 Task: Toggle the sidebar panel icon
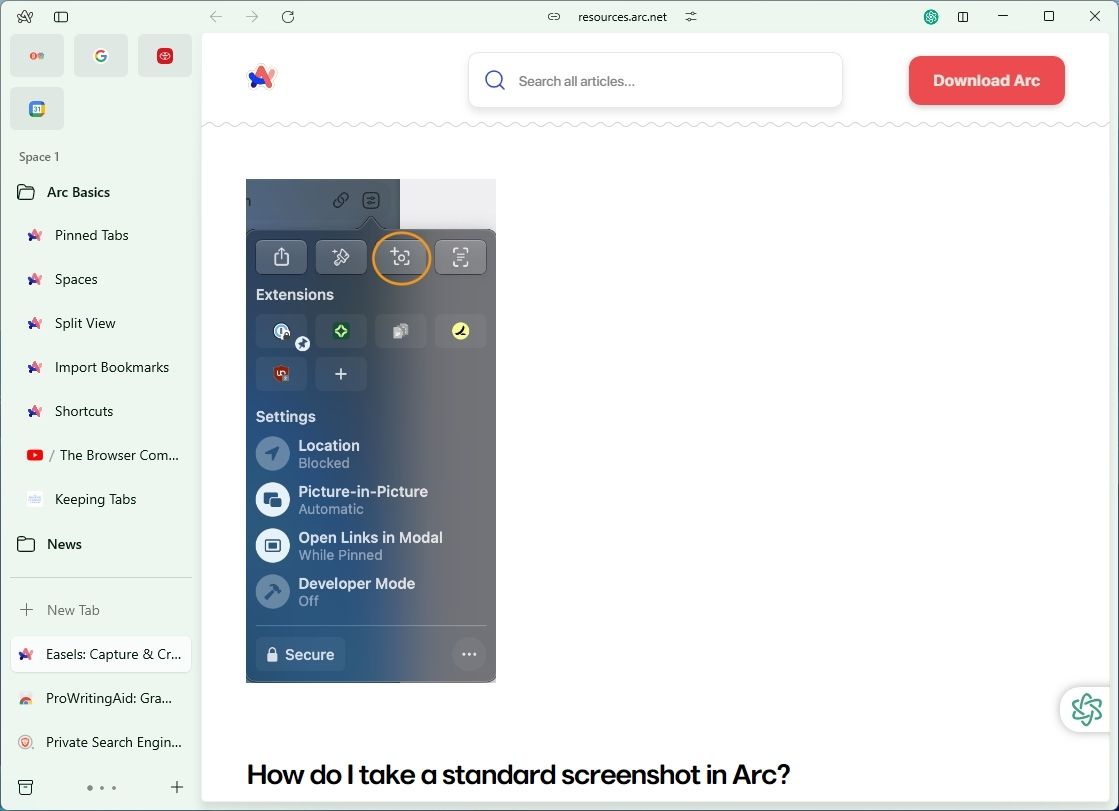61,16
